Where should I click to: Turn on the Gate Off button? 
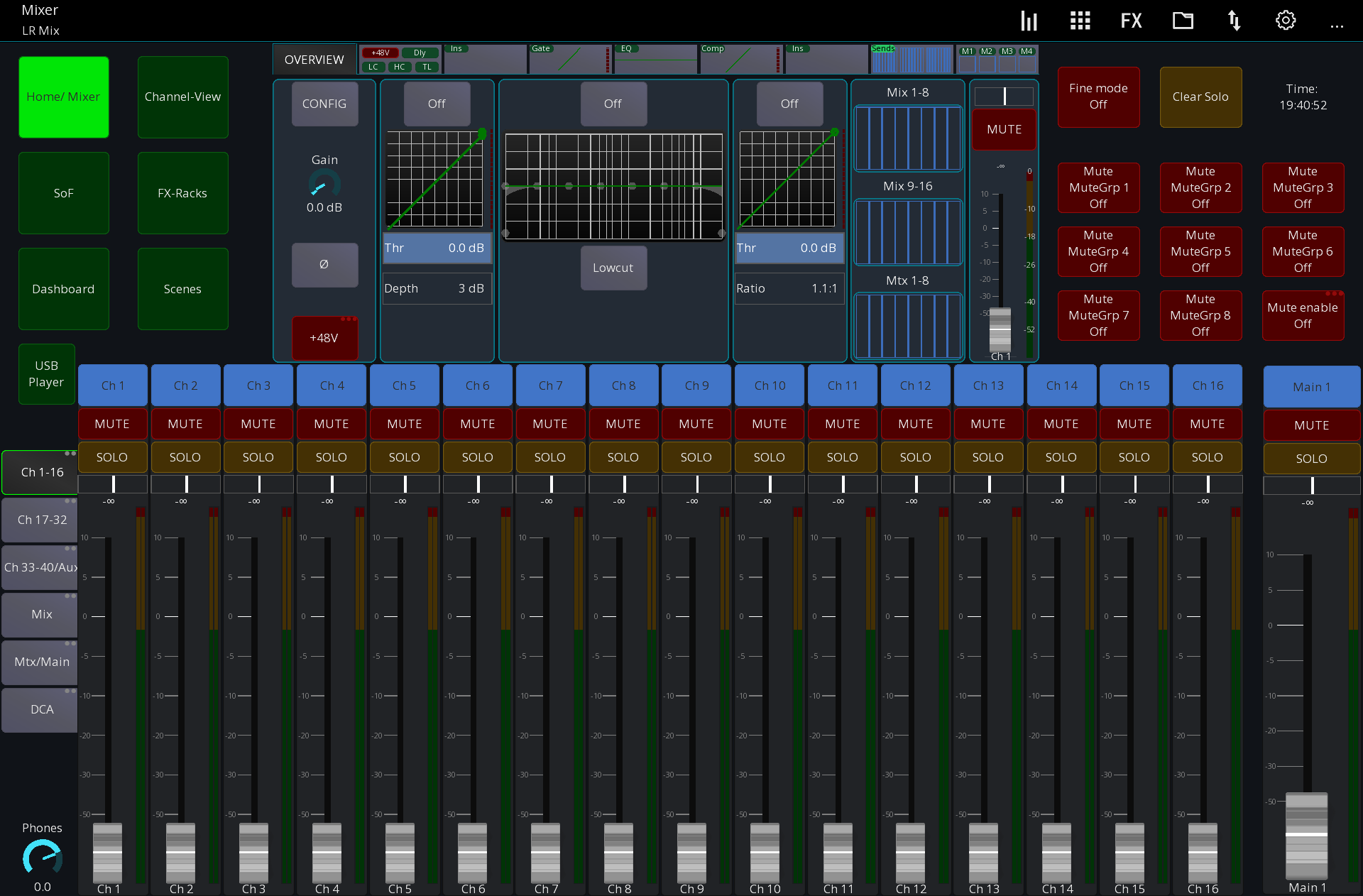coord(437,104)
